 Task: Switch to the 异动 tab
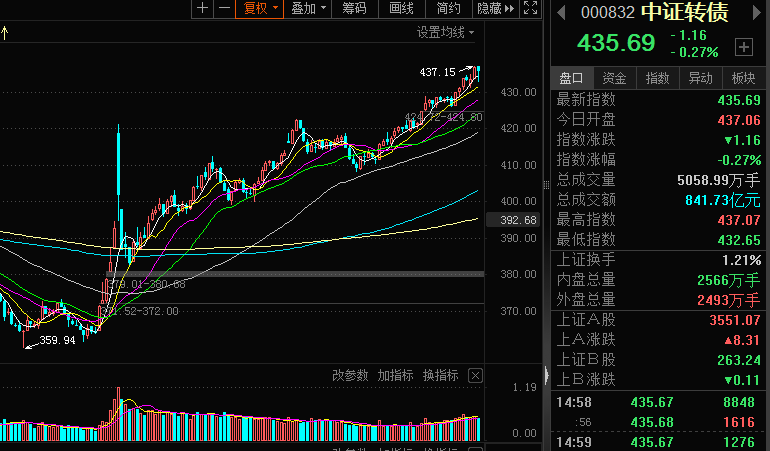(700, 78)
